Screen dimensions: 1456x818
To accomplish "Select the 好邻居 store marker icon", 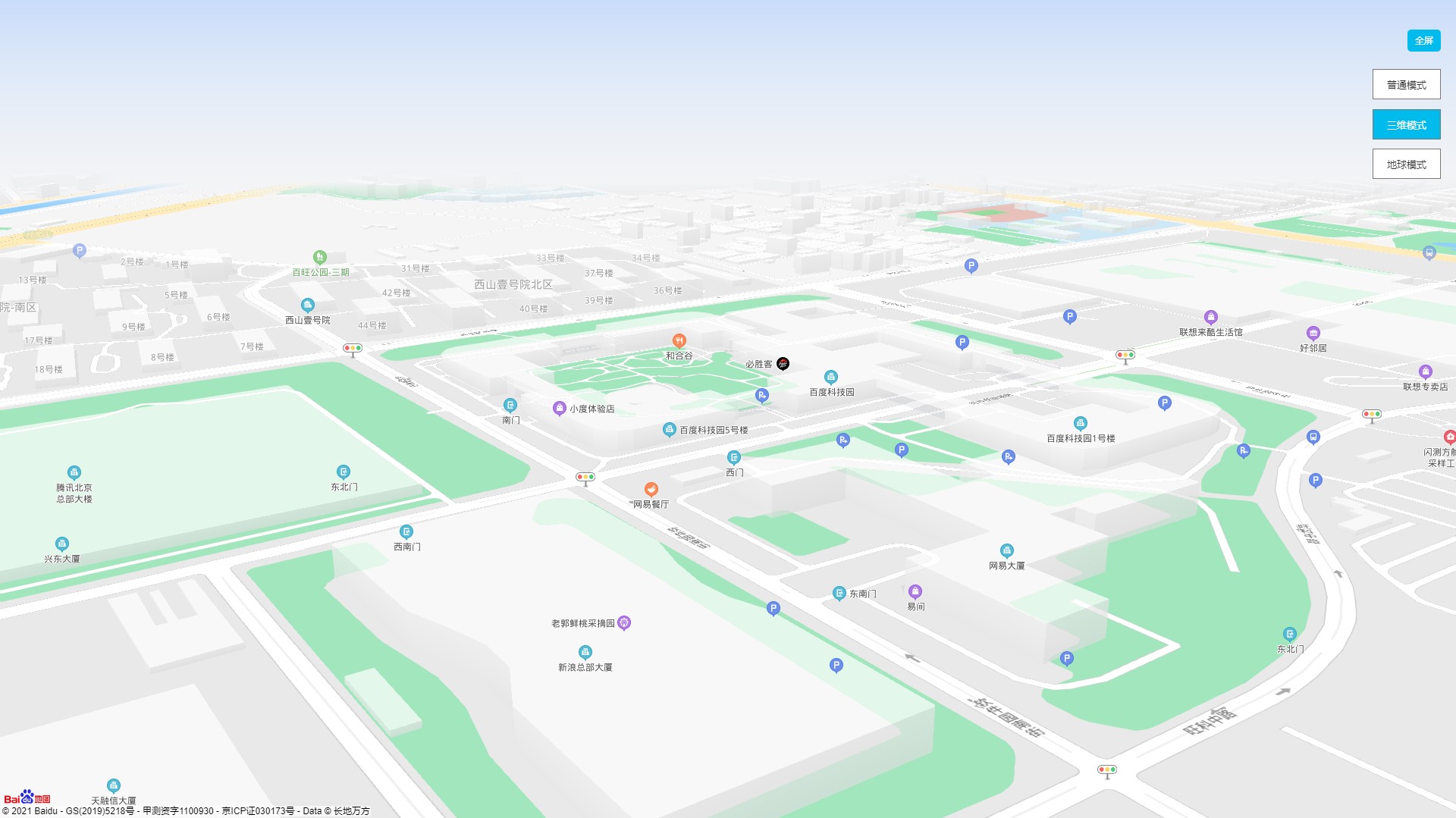I will coord(1313,333).
